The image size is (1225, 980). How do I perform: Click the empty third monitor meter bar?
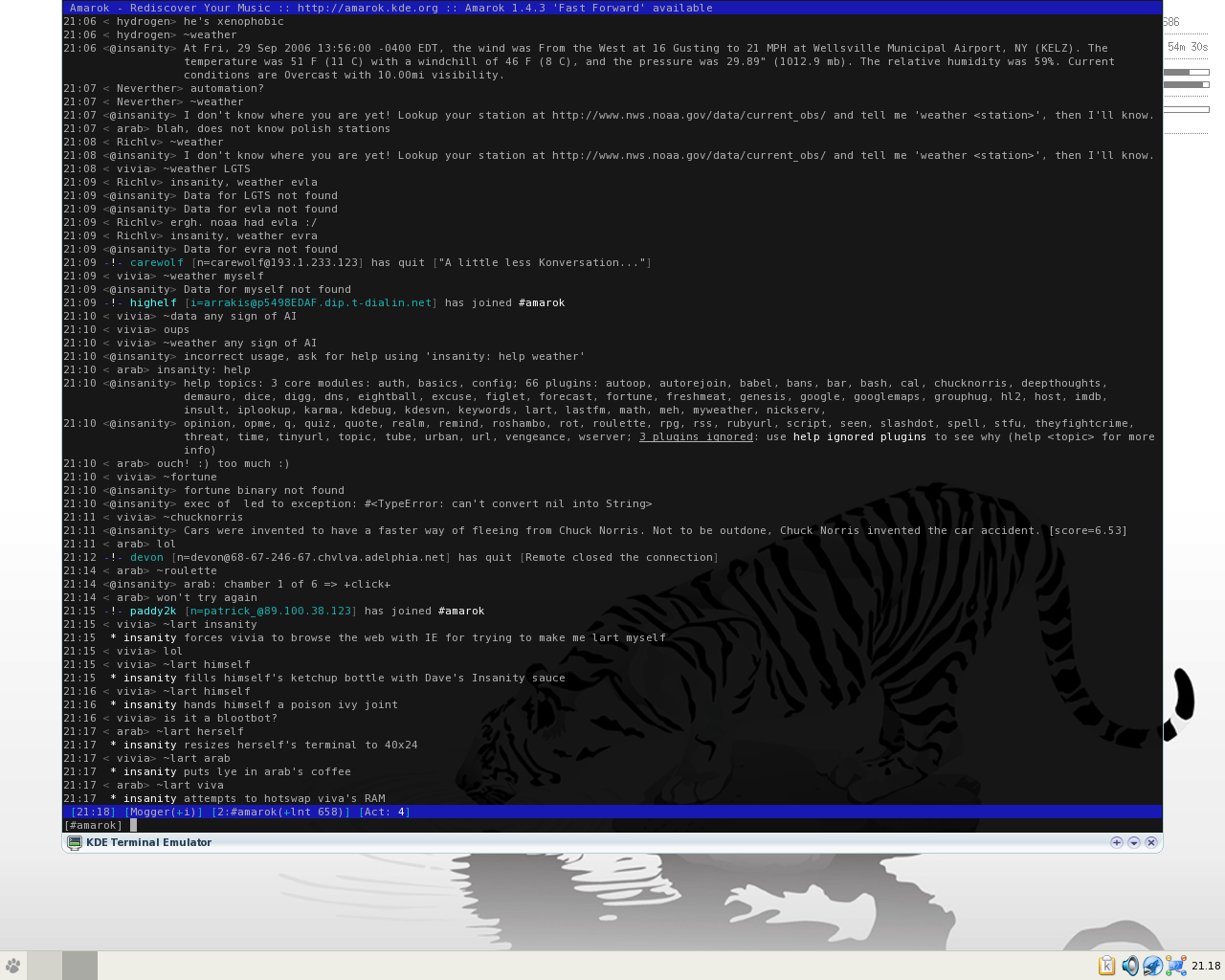pyautogui.click(x=1187, y=109)
